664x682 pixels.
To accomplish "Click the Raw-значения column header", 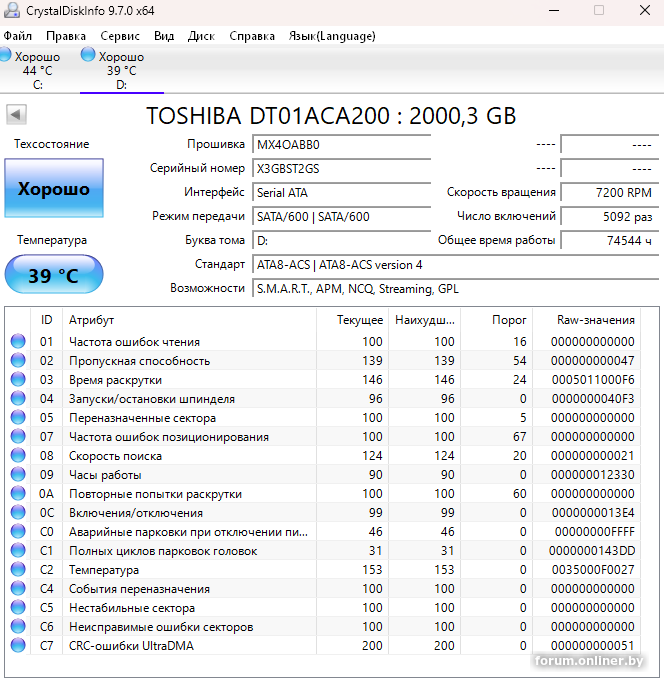I will tap(596, 320).
